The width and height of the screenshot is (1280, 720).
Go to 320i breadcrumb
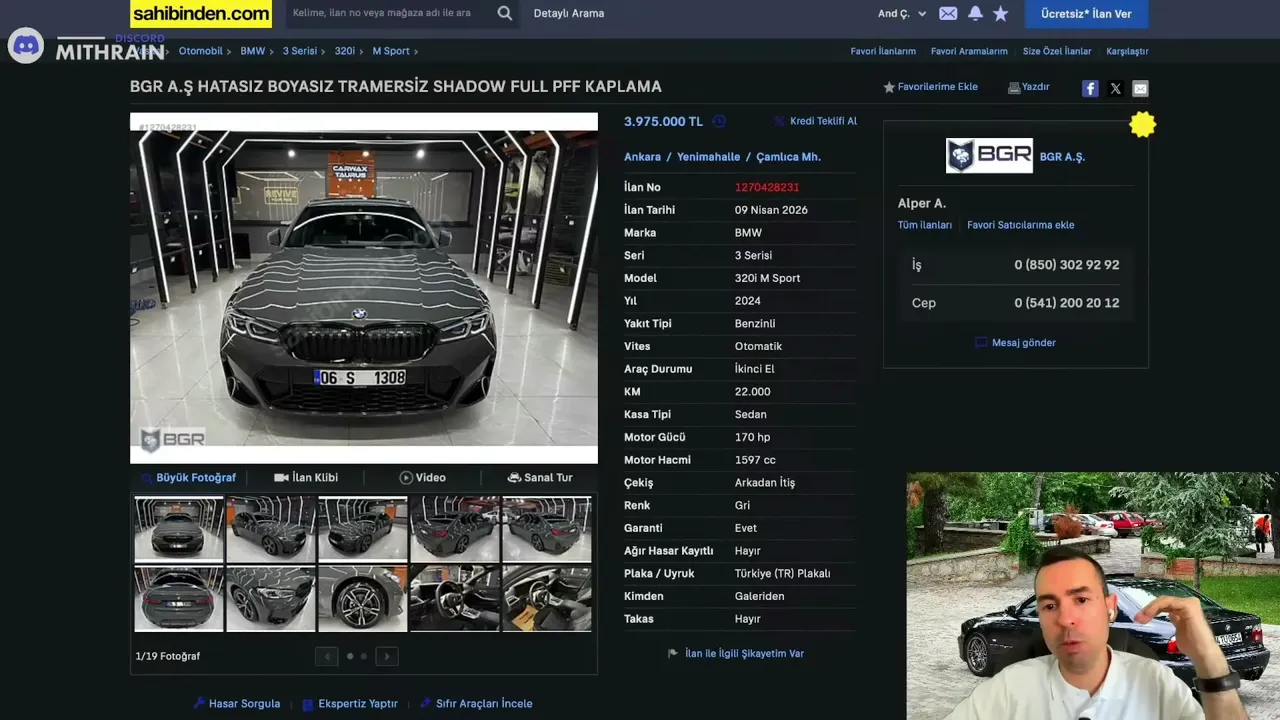click(x=345, y=51)
